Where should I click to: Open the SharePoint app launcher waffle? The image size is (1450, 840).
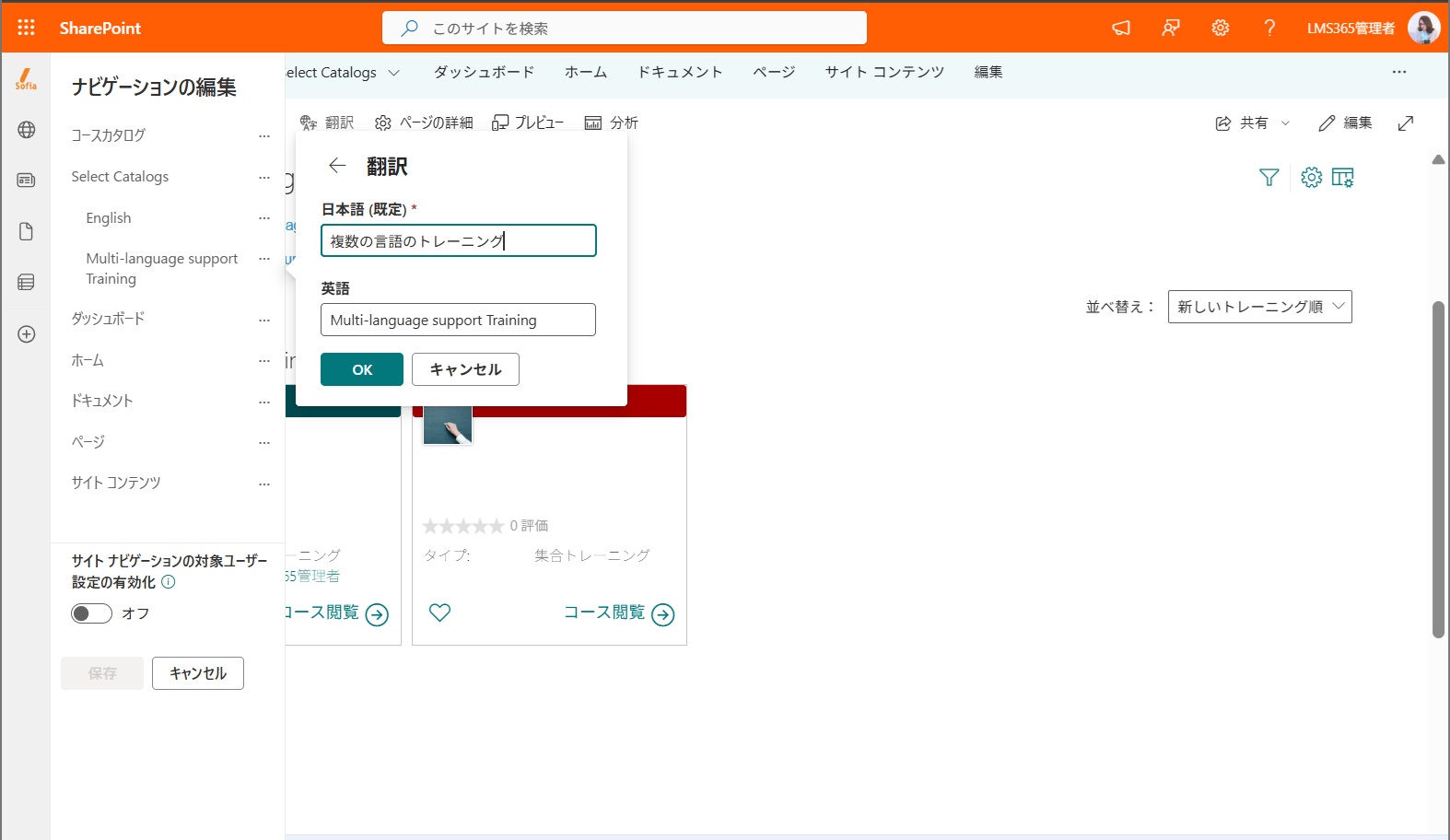click(x=27, y=28)
